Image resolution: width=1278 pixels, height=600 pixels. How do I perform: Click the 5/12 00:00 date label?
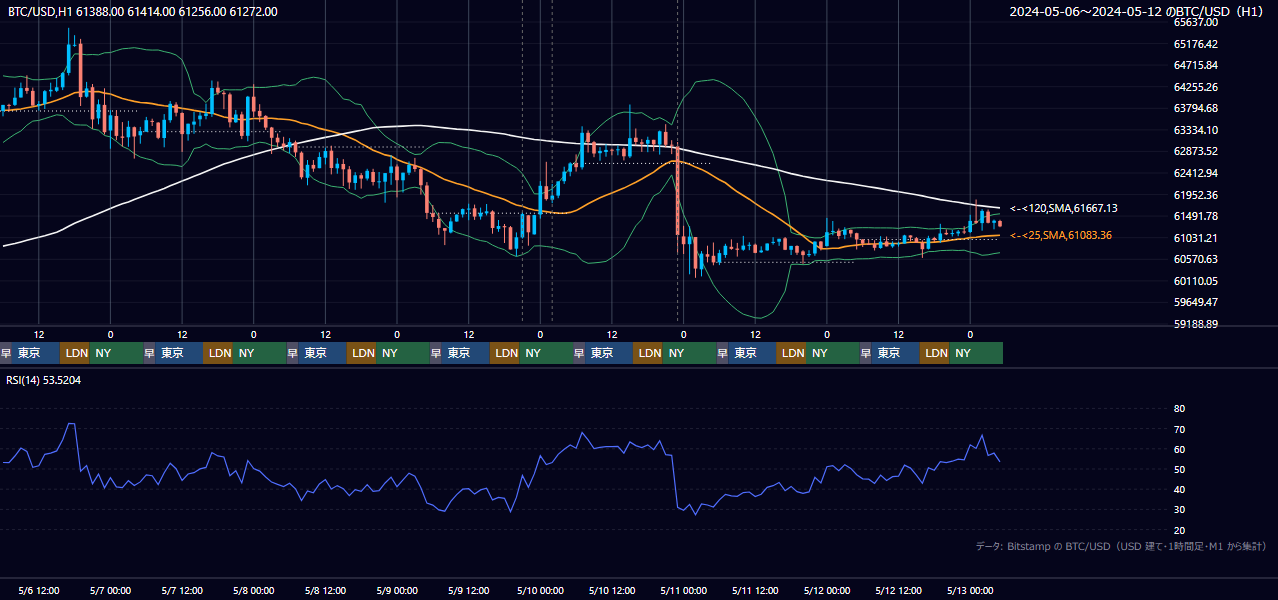coord(826,590)
